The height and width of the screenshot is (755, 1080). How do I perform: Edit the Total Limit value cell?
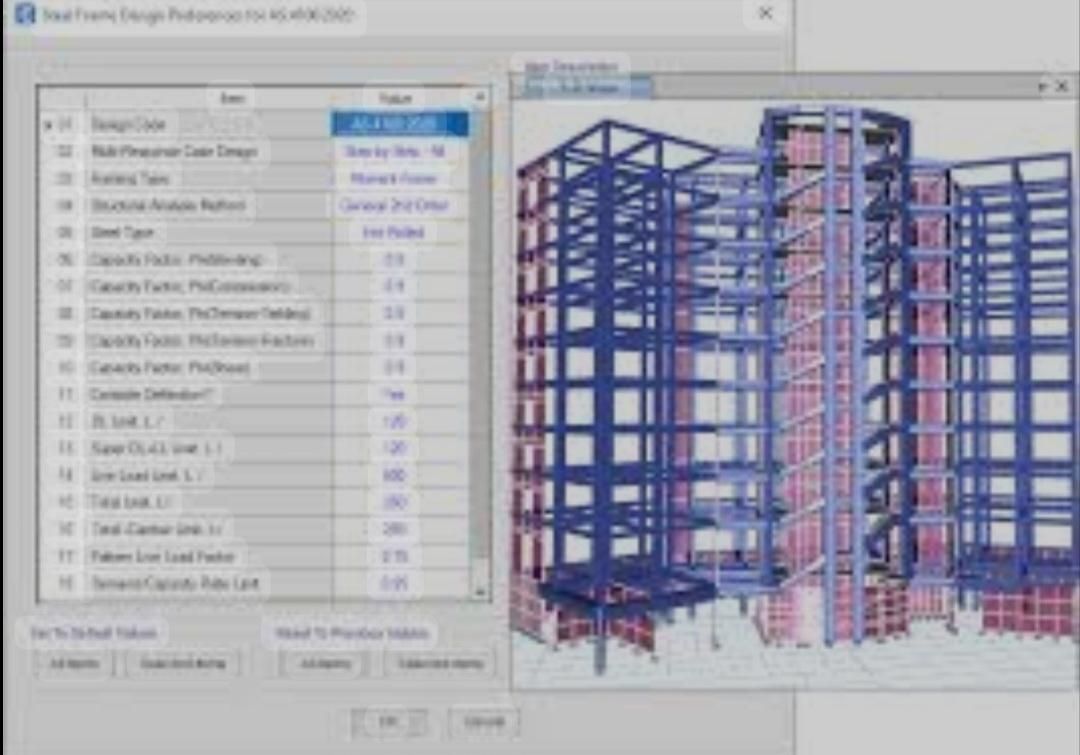click(x=400, y=502)
